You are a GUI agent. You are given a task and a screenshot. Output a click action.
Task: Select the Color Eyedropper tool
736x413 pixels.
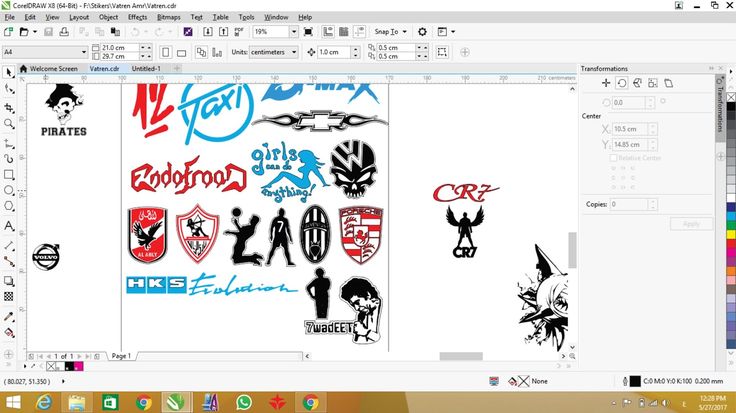coord(8,317)
